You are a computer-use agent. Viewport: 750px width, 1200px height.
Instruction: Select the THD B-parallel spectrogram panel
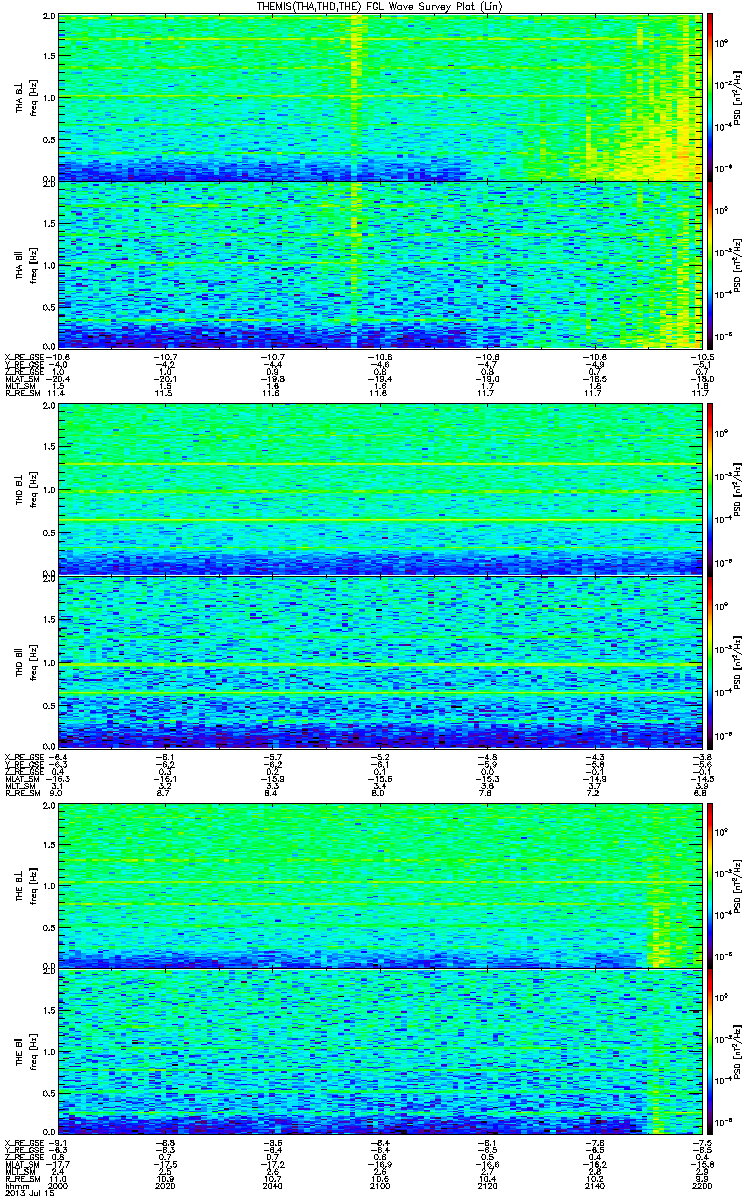pos(381,659)
